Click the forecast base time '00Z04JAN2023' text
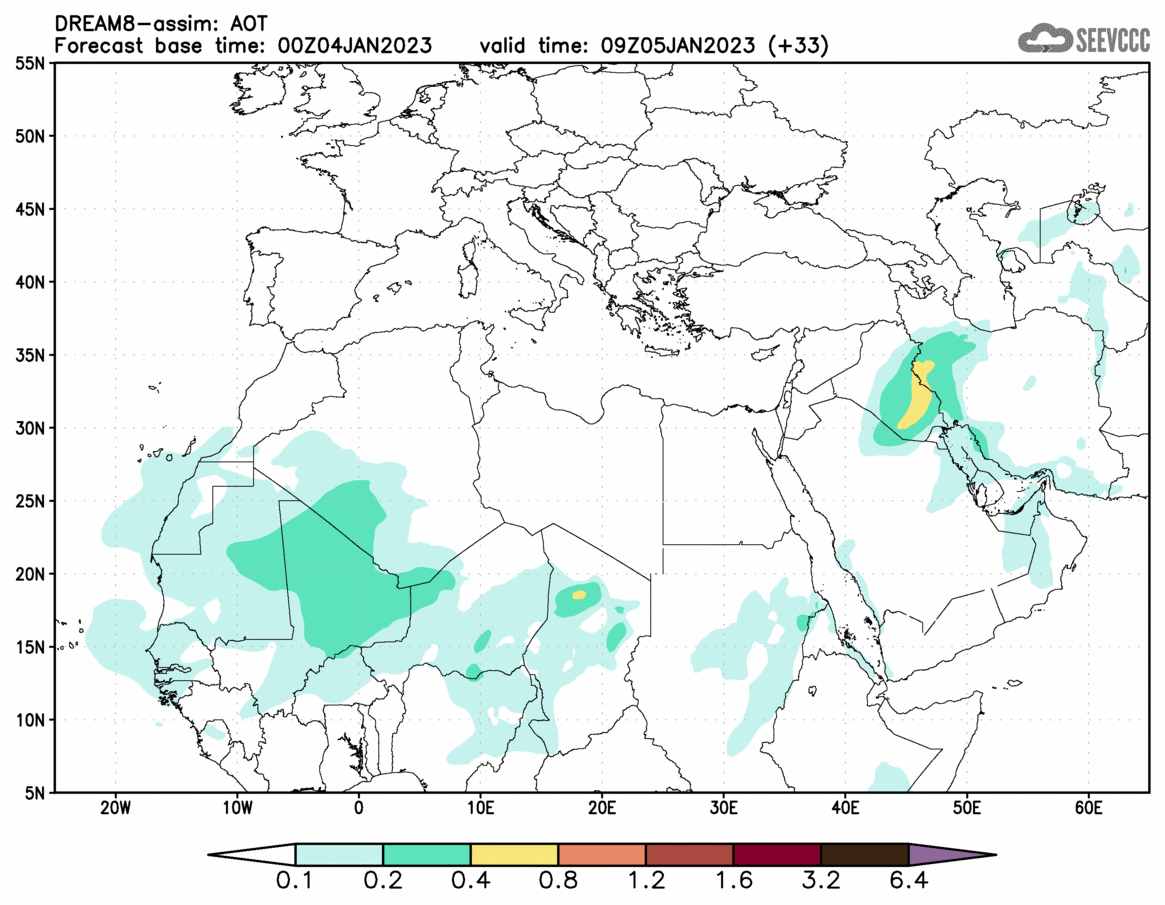Viewport: 1165px width, 905px height. click(354, 45)
